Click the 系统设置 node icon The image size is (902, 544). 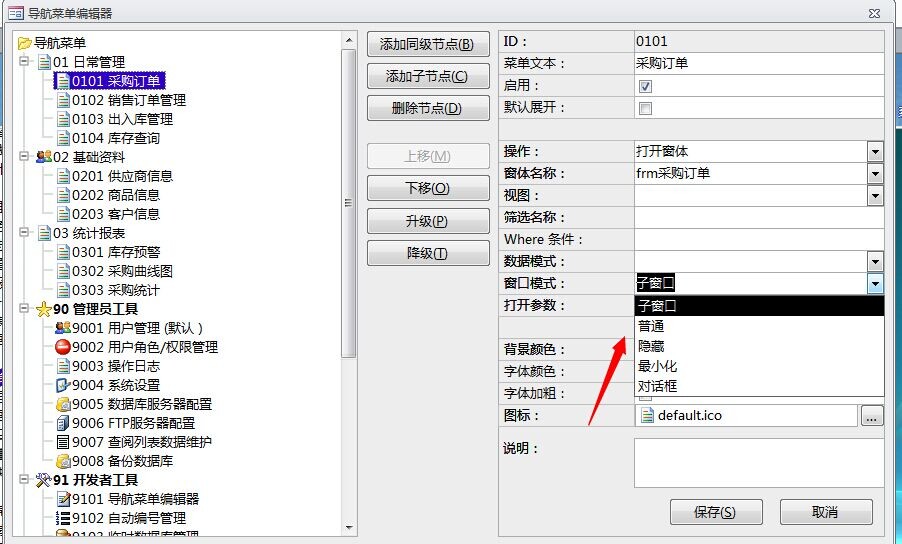[63, 385]
